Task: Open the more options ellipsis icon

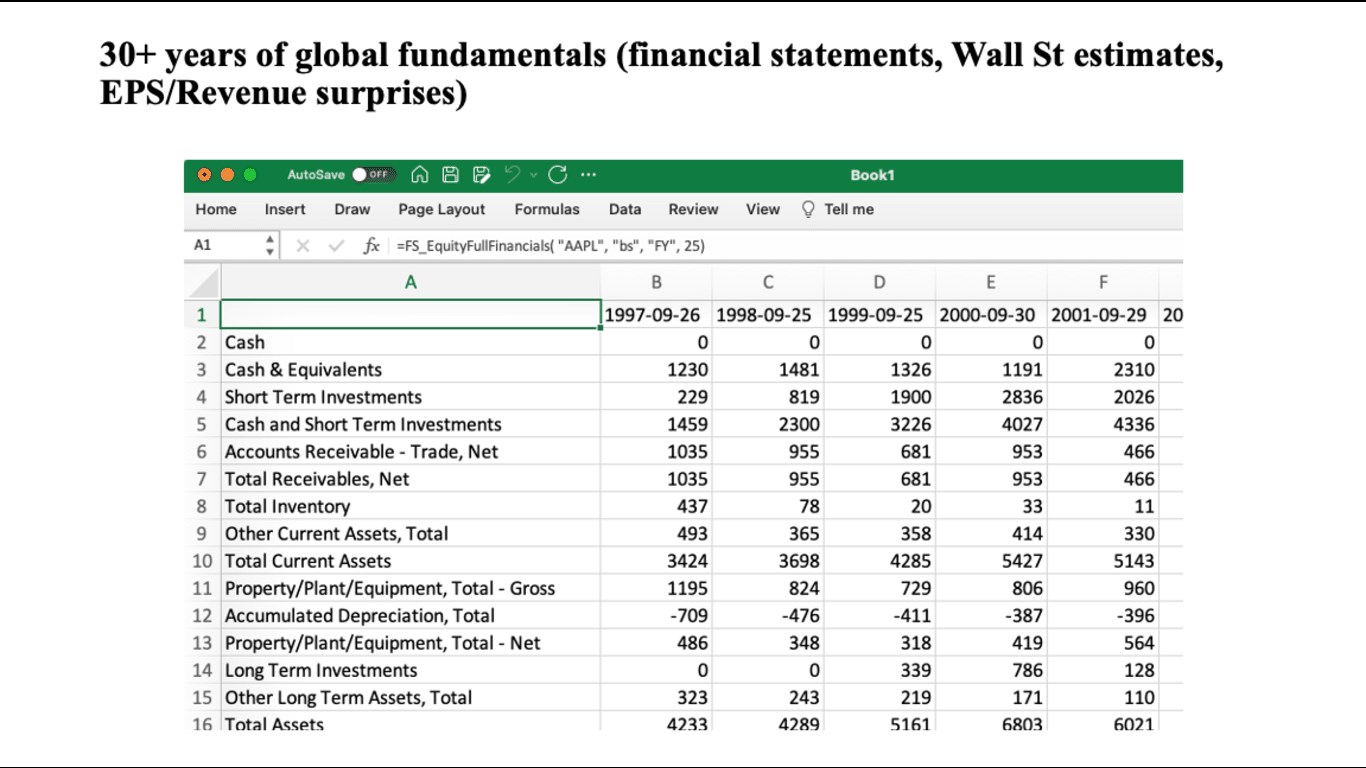Action: [588, 175]
